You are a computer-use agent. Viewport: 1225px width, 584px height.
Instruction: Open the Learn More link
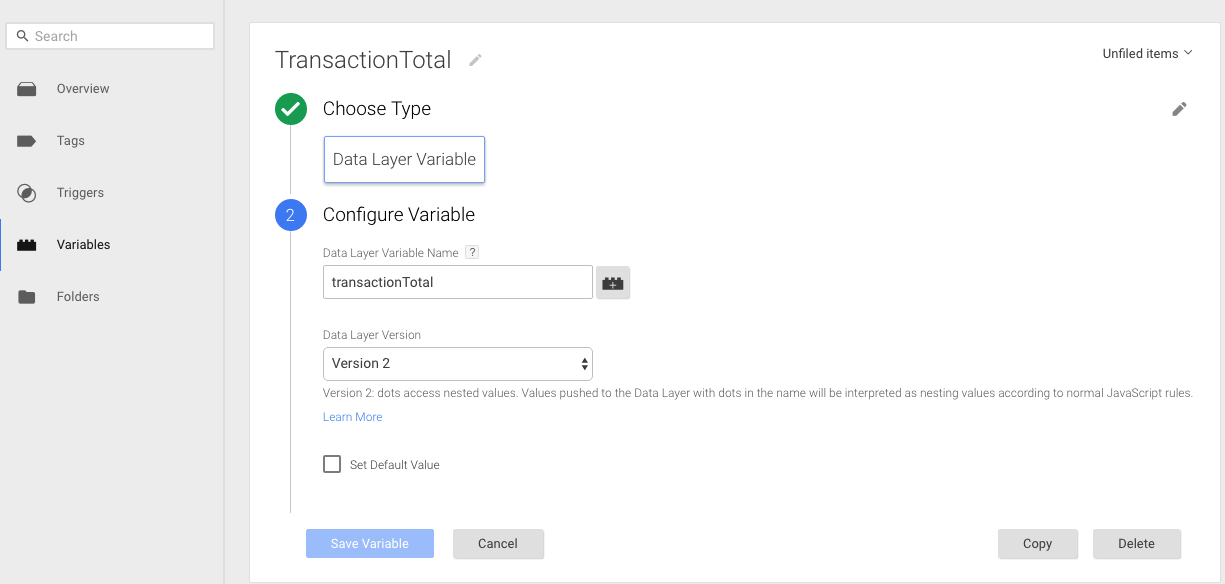[x=352, y=417]
